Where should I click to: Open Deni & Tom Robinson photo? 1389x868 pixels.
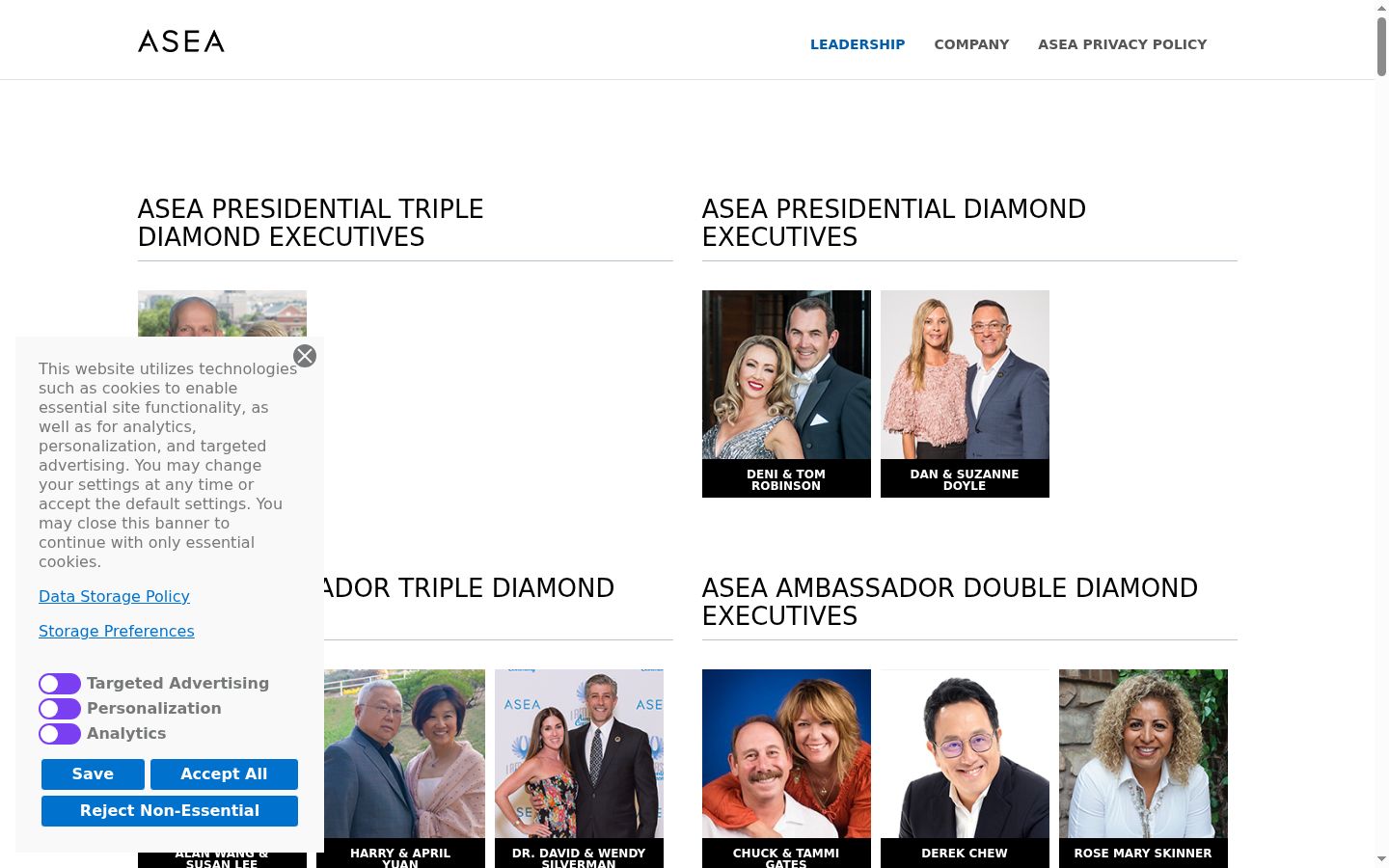786,374
